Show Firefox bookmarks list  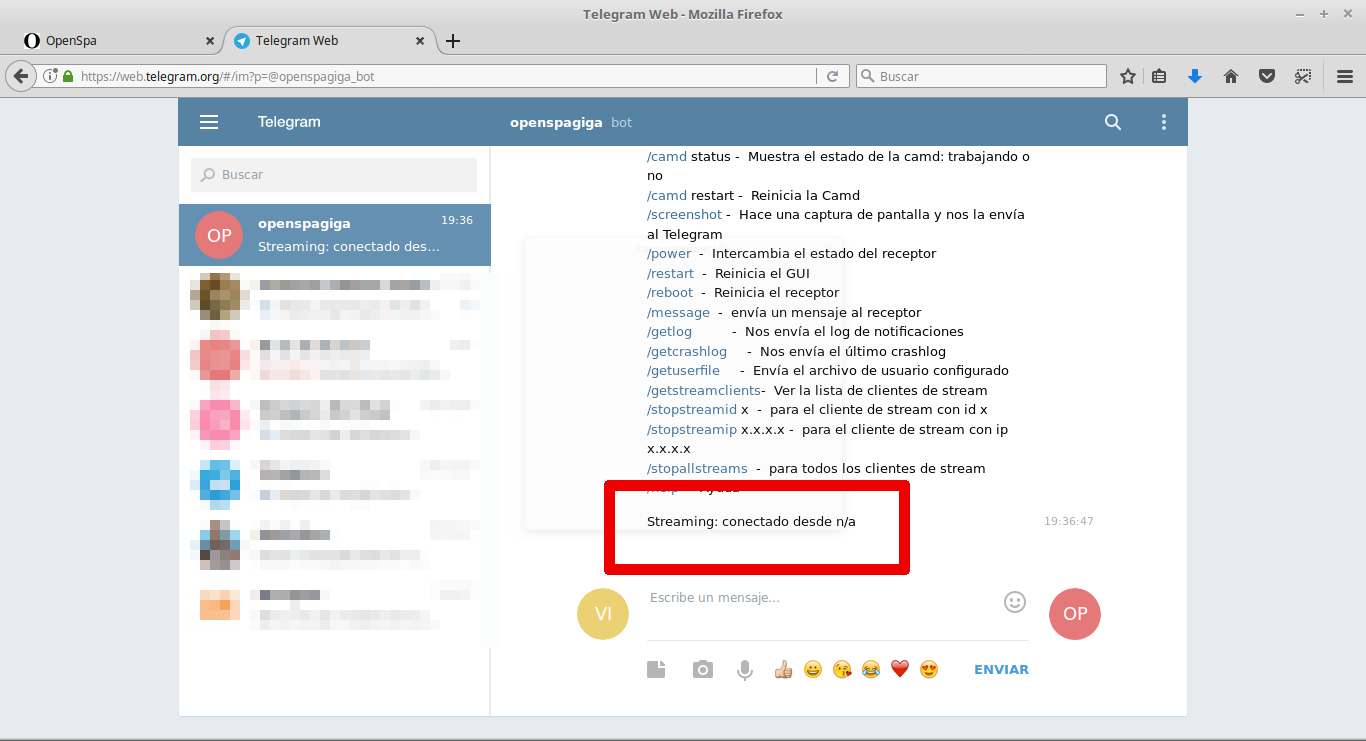[x=1160, y=76]
